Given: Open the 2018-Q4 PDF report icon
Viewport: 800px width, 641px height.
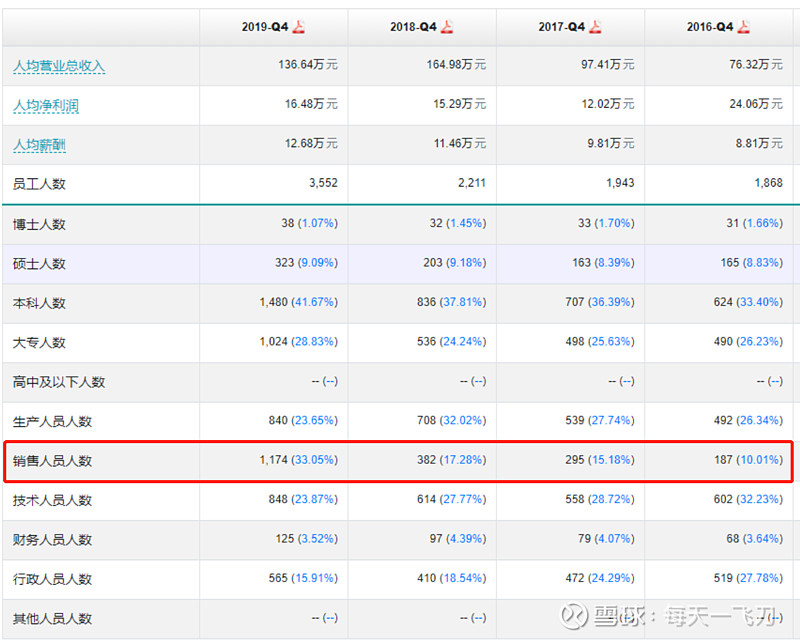Looking at the screenshot, I should (447, 26).
